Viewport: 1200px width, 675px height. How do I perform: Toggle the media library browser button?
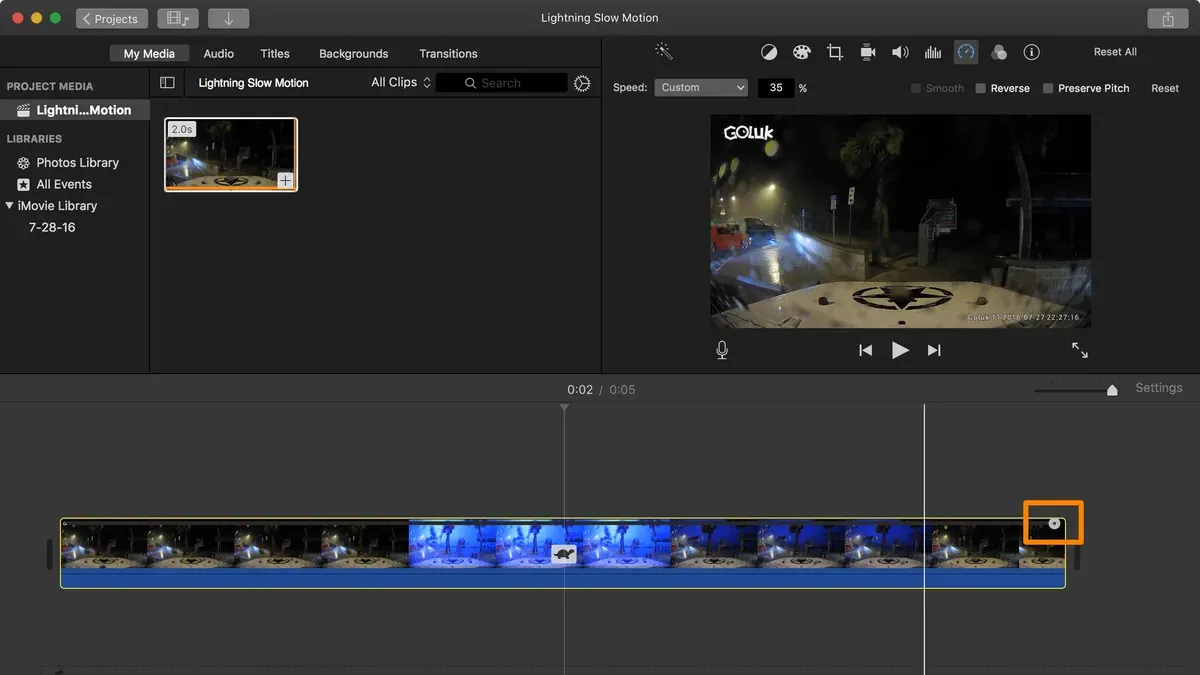point(177,19)
